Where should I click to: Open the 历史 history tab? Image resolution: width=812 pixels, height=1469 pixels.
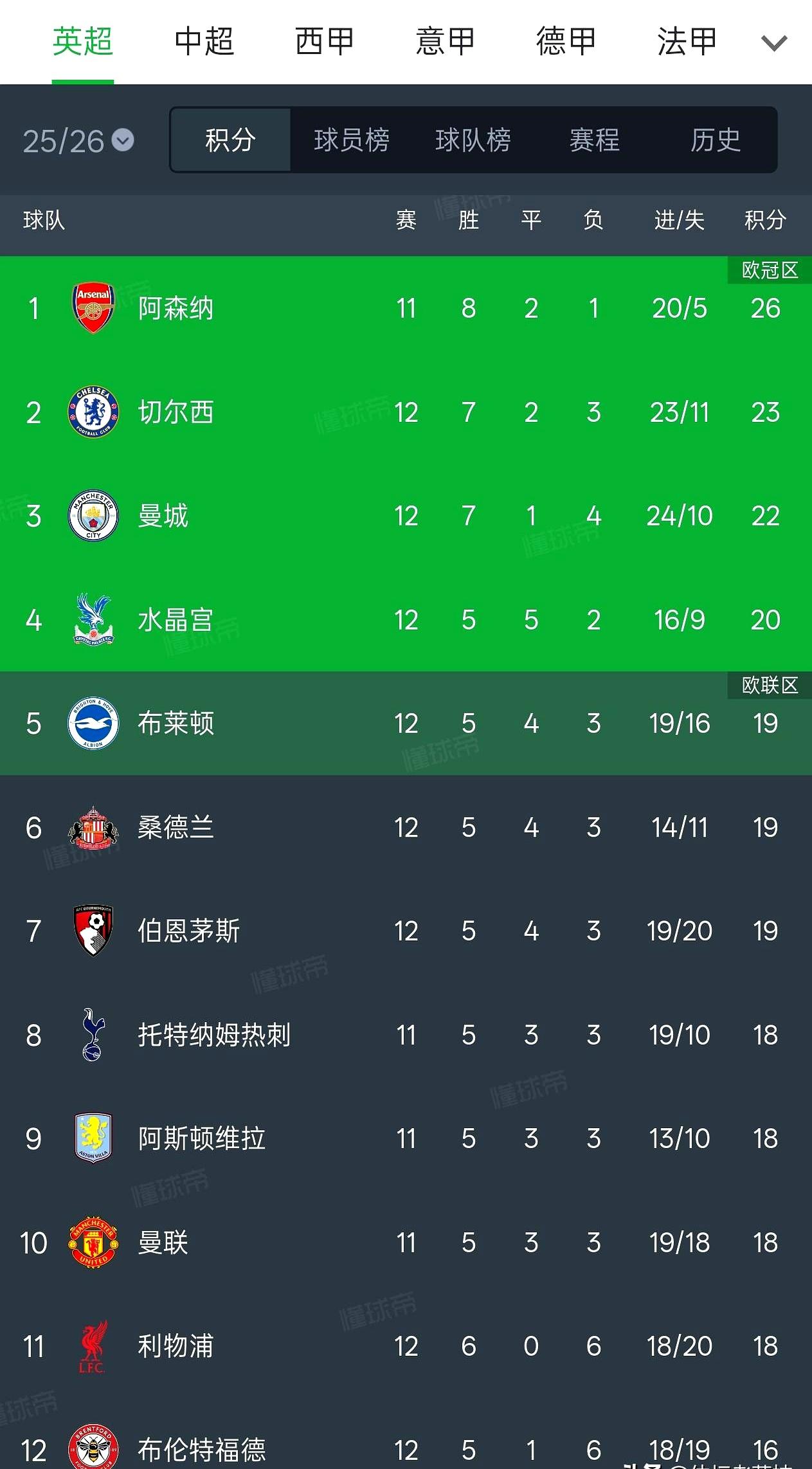[x=715, y=140]
